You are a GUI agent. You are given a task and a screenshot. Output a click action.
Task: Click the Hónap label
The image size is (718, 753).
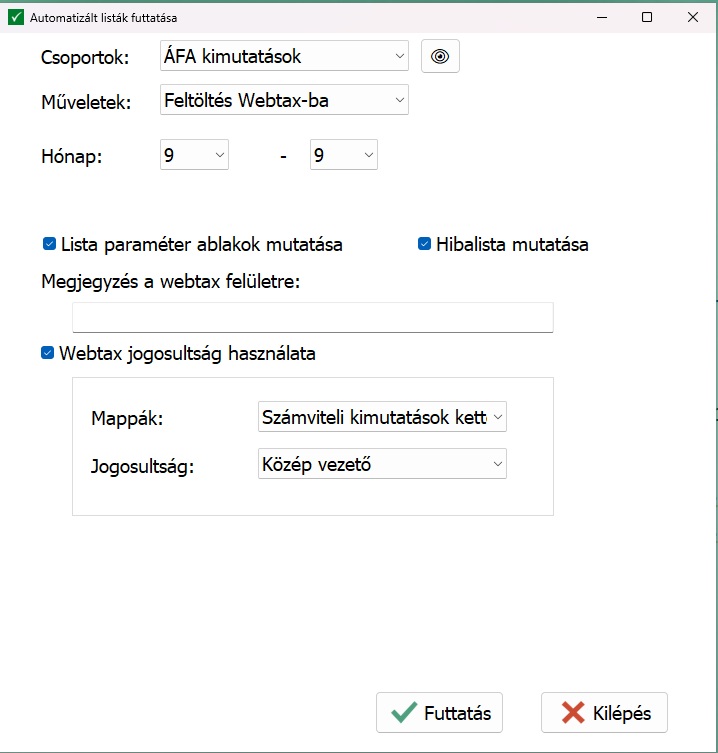click(71, 157)
